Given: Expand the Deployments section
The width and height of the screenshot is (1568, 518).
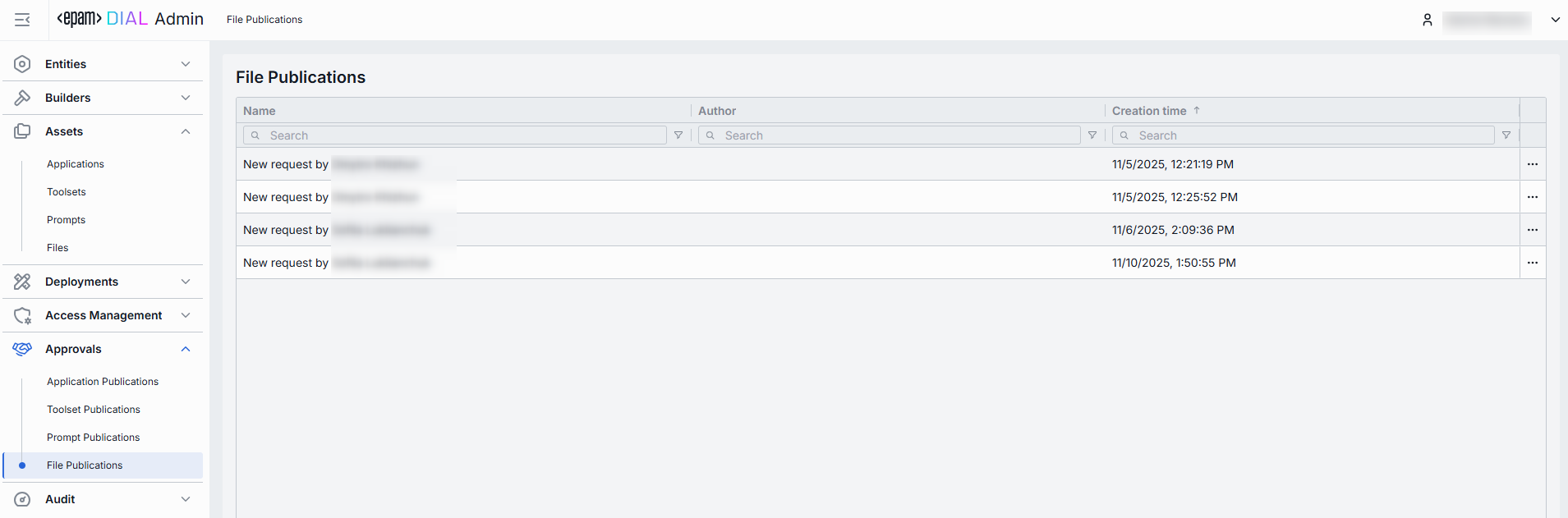Looking at the screenshot, I should pos(186,282).
